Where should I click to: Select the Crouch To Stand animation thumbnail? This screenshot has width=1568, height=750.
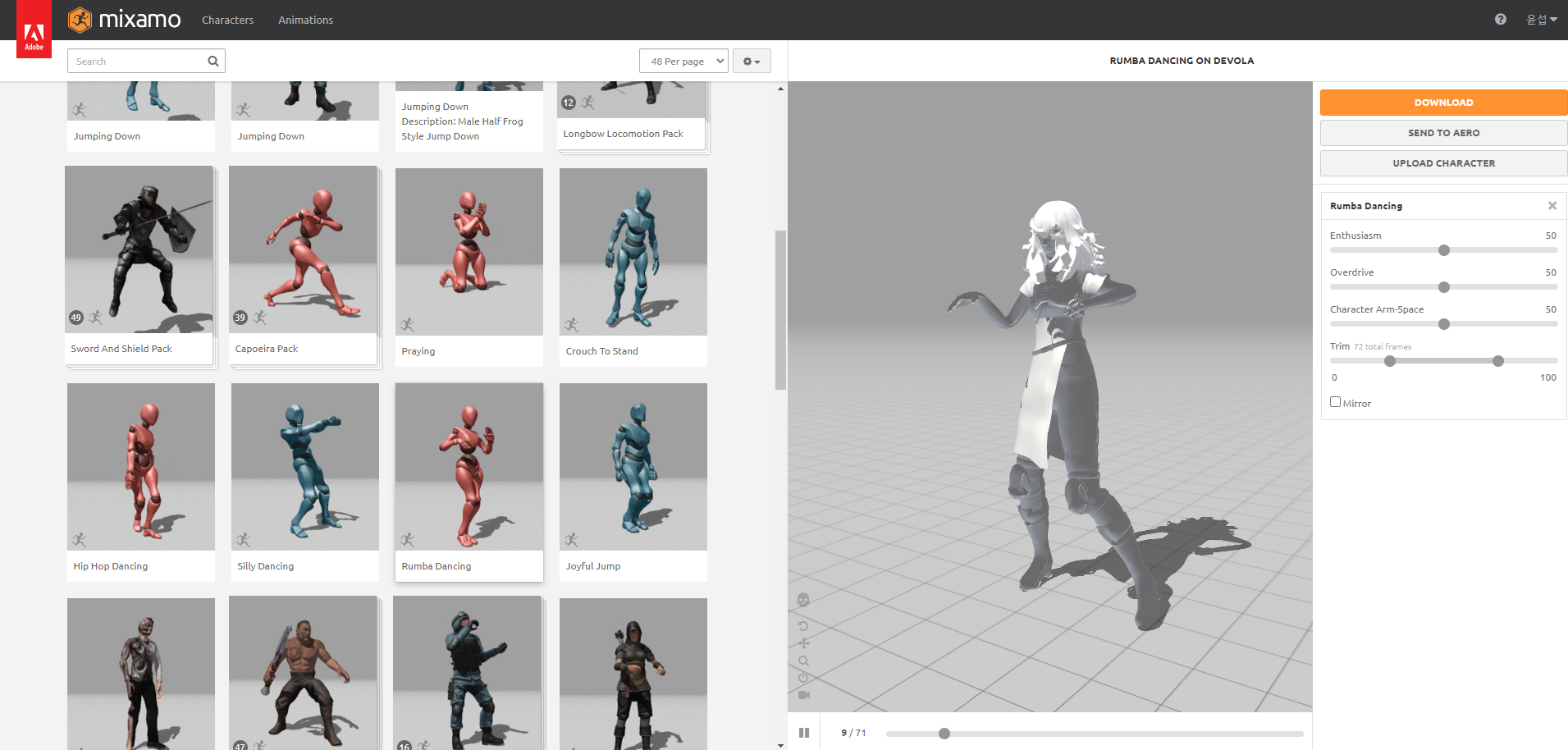(x=633, y=251)
